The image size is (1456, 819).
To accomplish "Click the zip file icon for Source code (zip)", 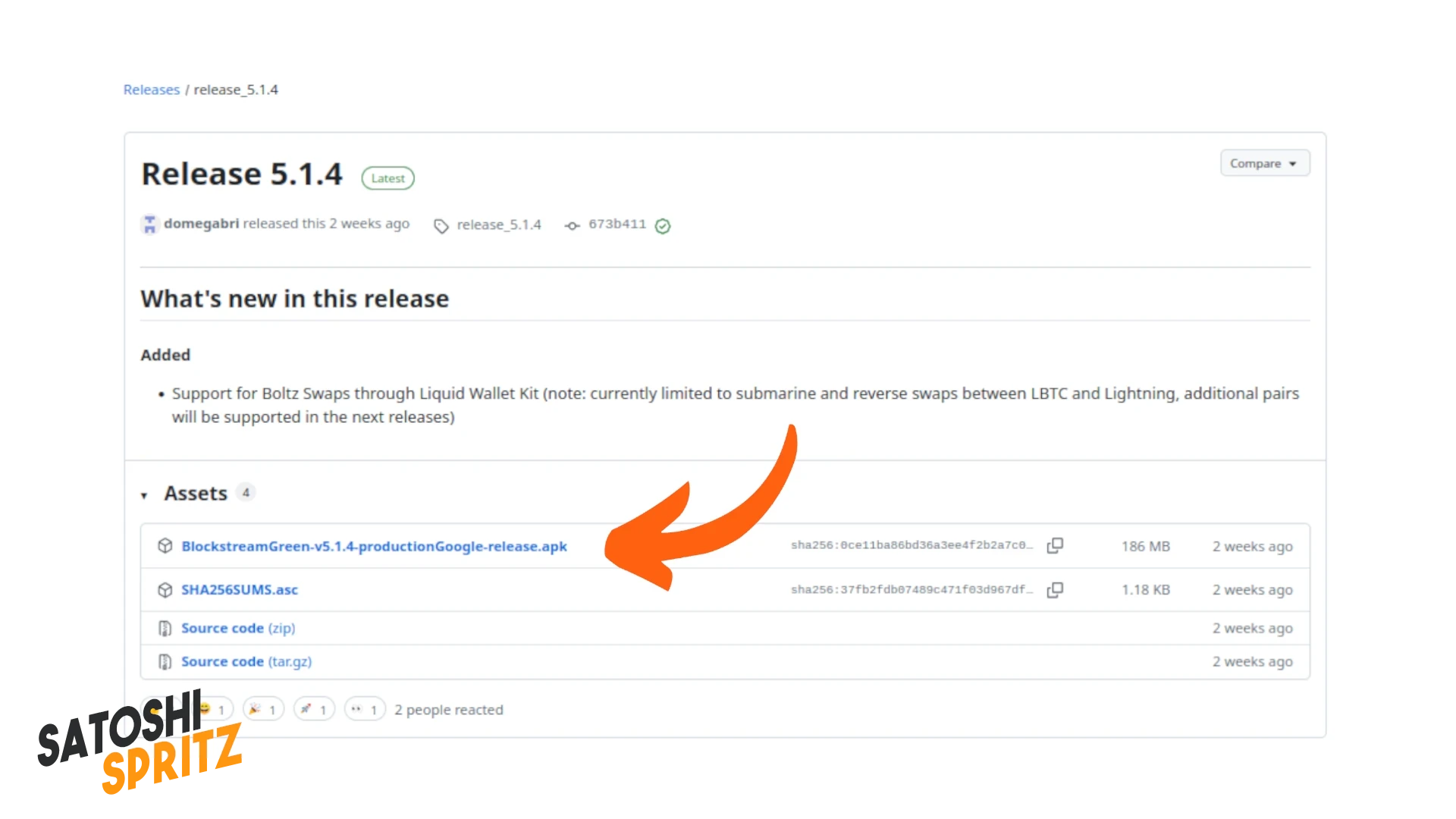I will [x=165, y=628].
